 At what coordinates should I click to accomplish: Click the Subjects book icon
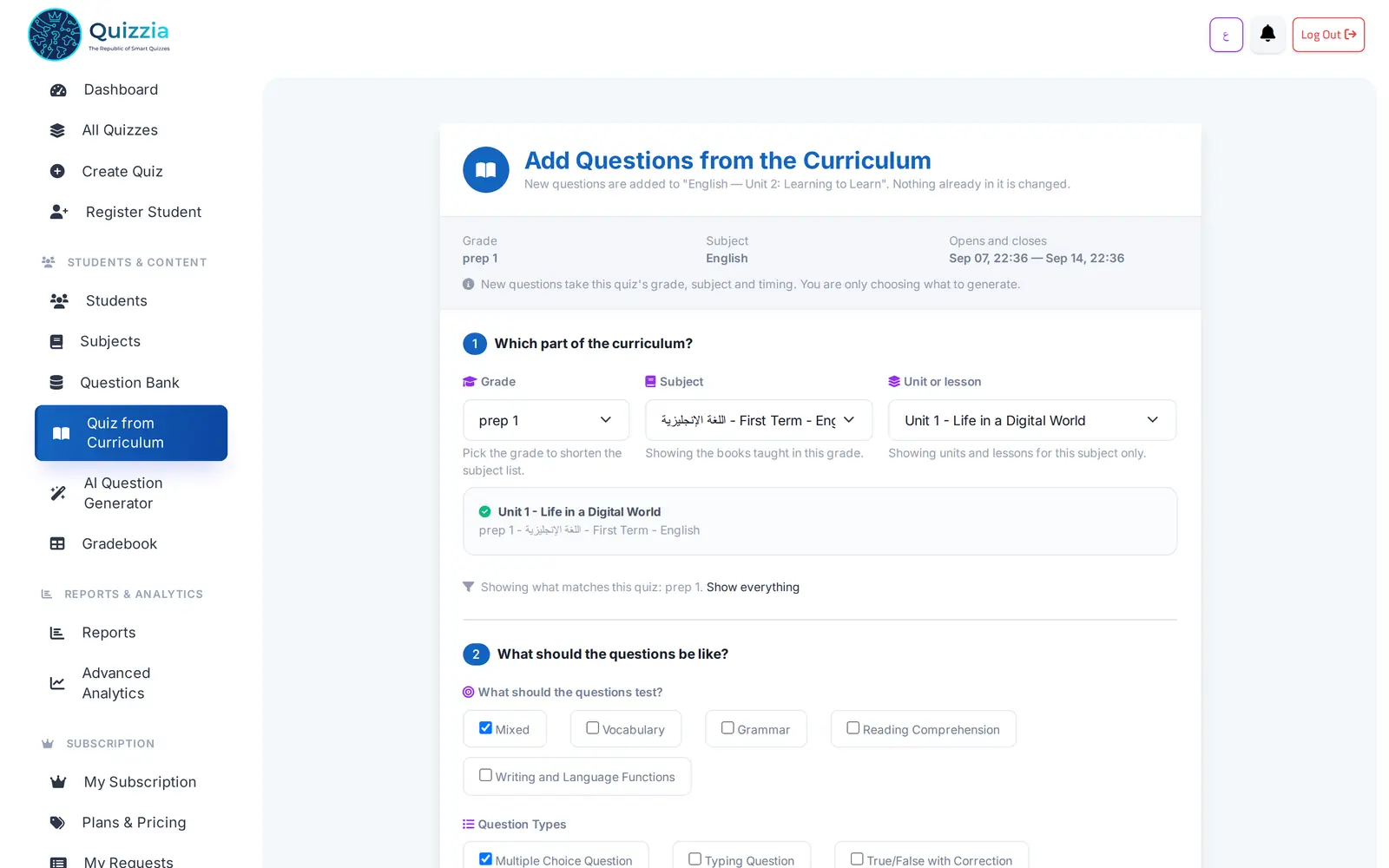coord(56,342)
